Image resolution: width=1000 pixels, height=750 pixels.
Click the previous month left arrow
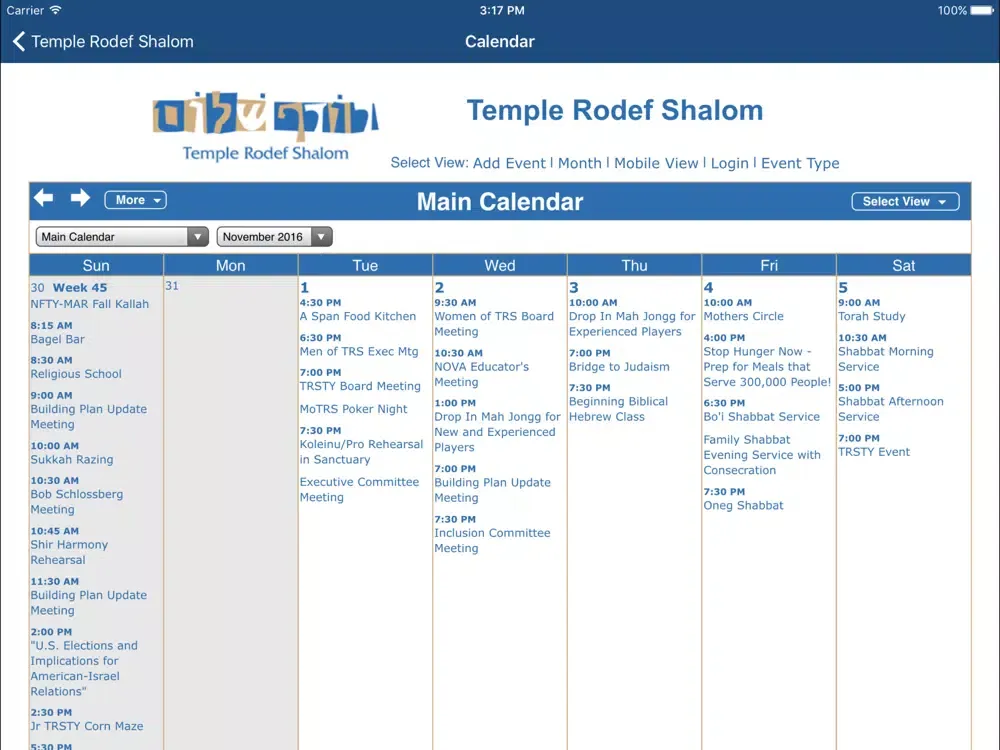pos(43,198)
